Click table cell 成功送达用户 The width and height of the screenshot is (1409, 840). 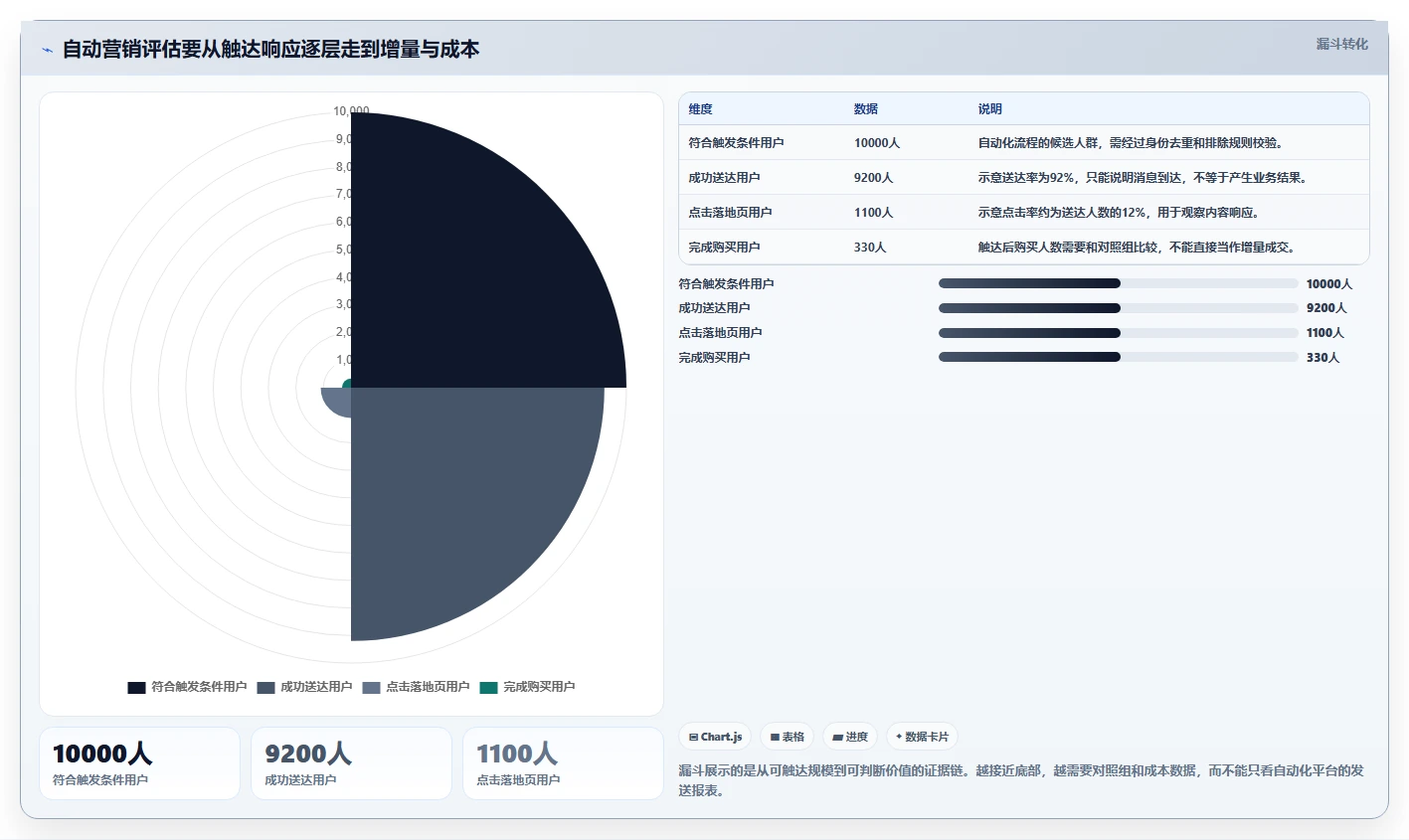(724, 178)
